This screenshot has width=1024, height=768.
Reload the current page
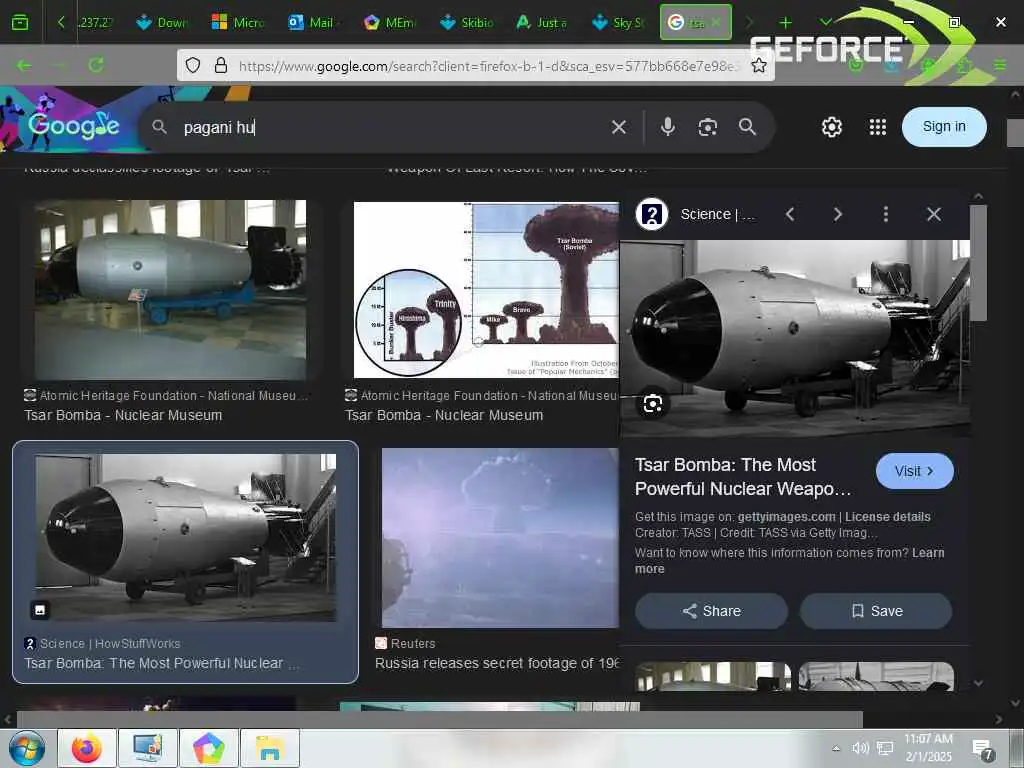[x=96, y=65]
